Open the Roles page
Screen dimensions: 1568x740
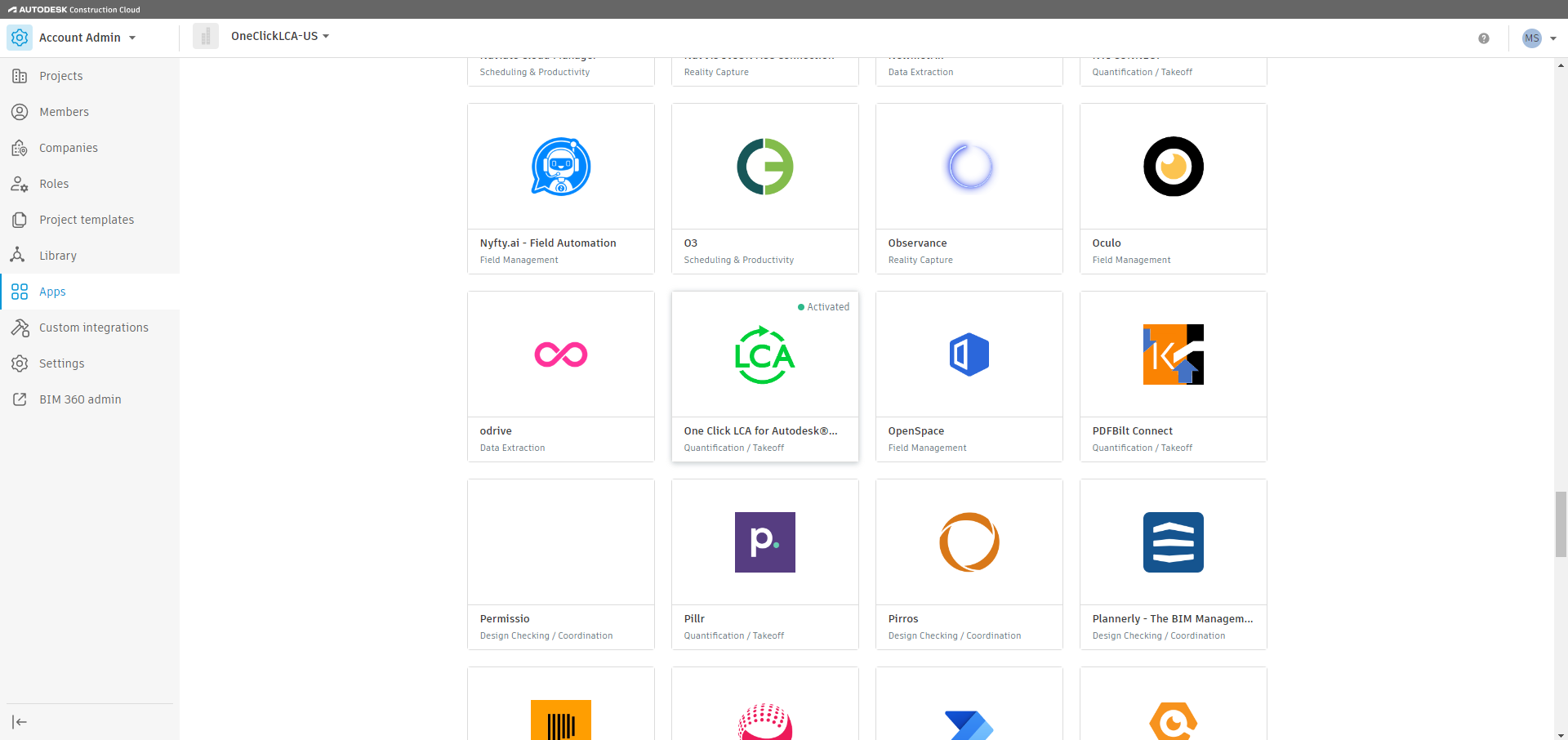[90, 184]
